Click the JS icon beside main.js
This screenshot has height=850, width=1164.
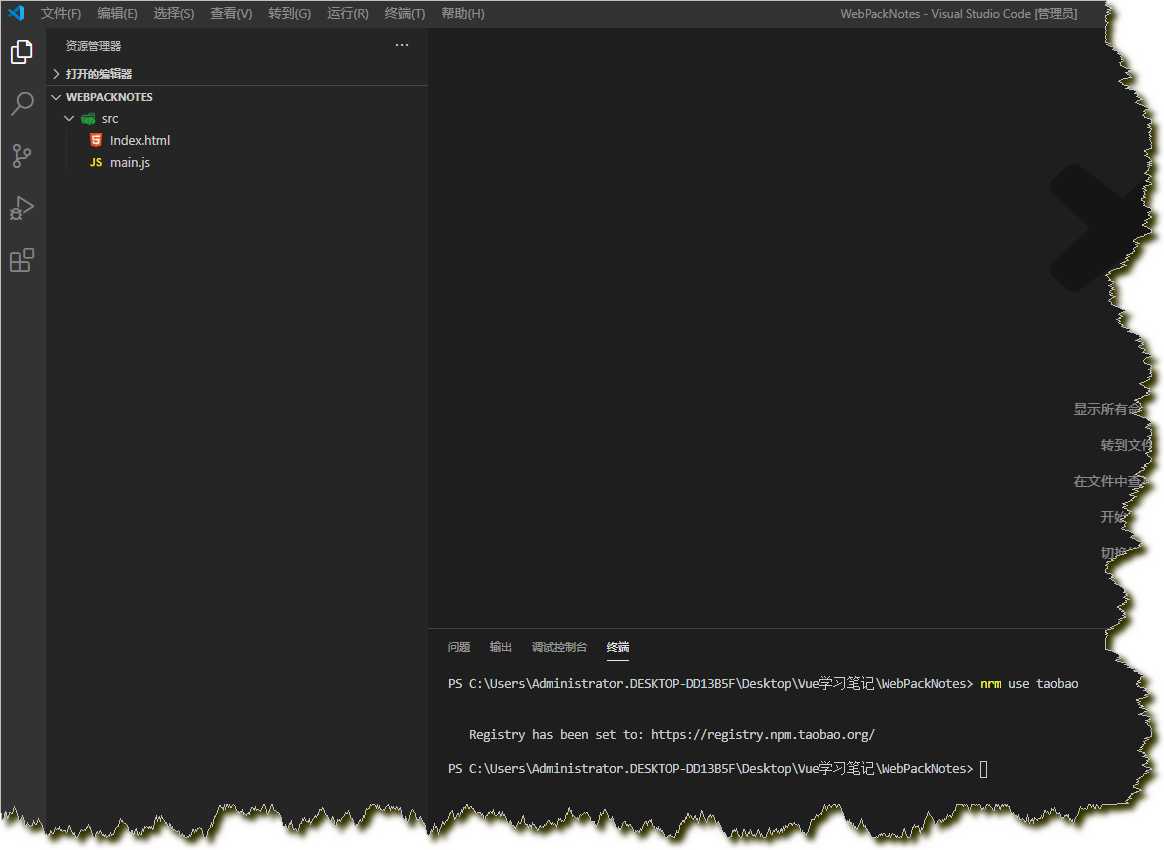tap(96, 162)
